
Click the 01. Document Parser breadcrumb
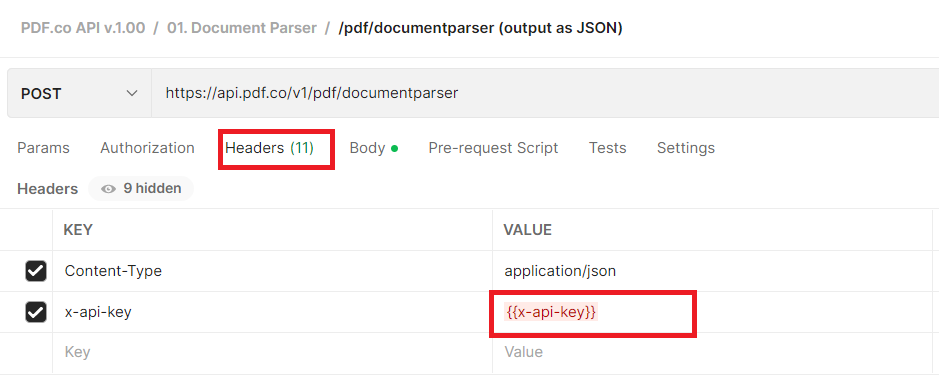242,28
